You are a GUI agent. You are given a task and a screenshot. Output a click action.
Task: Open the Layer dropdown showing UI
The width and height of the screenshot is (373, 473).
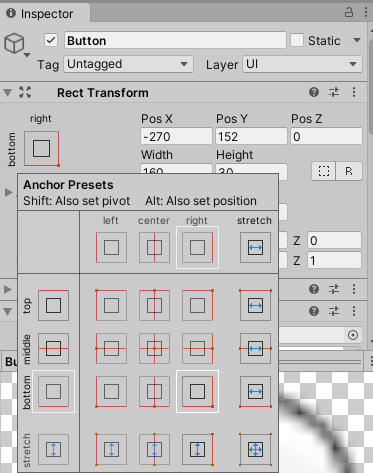coord(302,64)
